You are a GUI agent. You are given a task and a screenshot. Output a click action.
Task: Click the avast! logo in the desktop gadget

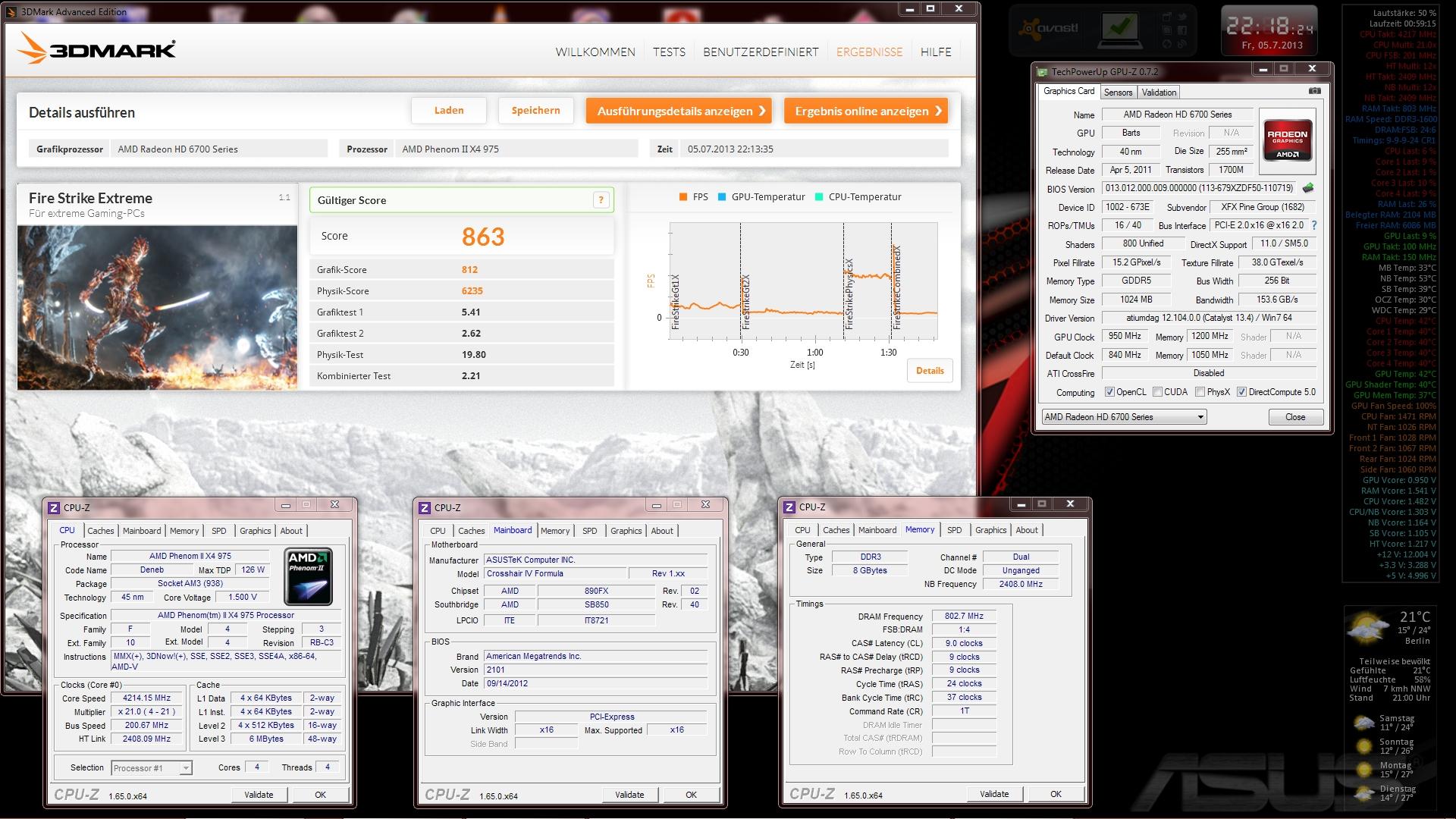tap(1047, 29)
